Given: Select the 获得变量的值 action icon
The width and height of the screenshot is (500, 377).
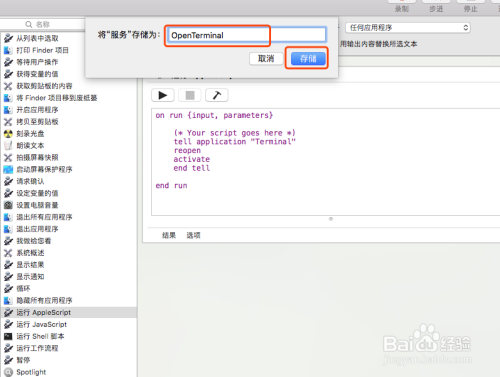Looking at the screenshot, I should pos(8,74).
